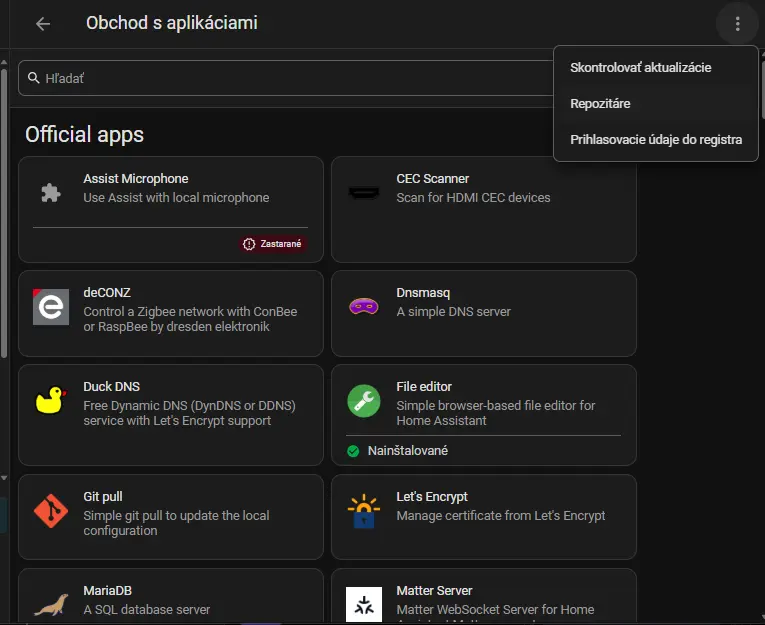
Task: Open the Assist Microphone app card
Action: coord(171,209)
